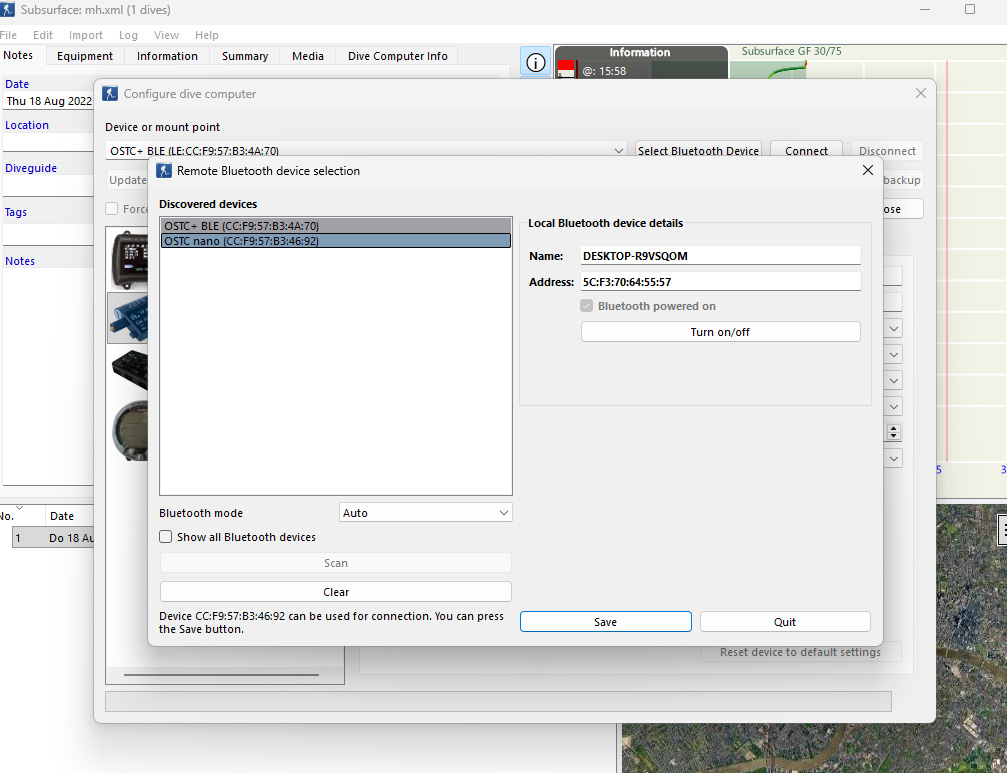Open the File menu
The image size is (1007, 773).
click(x=8, y=35)
